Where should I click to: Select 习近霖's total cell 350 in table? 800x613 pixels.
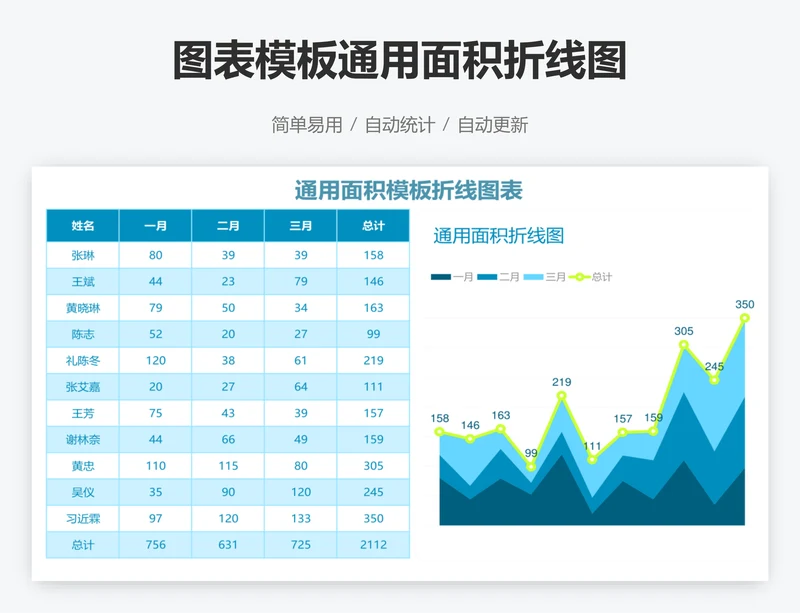pos(373,519)
